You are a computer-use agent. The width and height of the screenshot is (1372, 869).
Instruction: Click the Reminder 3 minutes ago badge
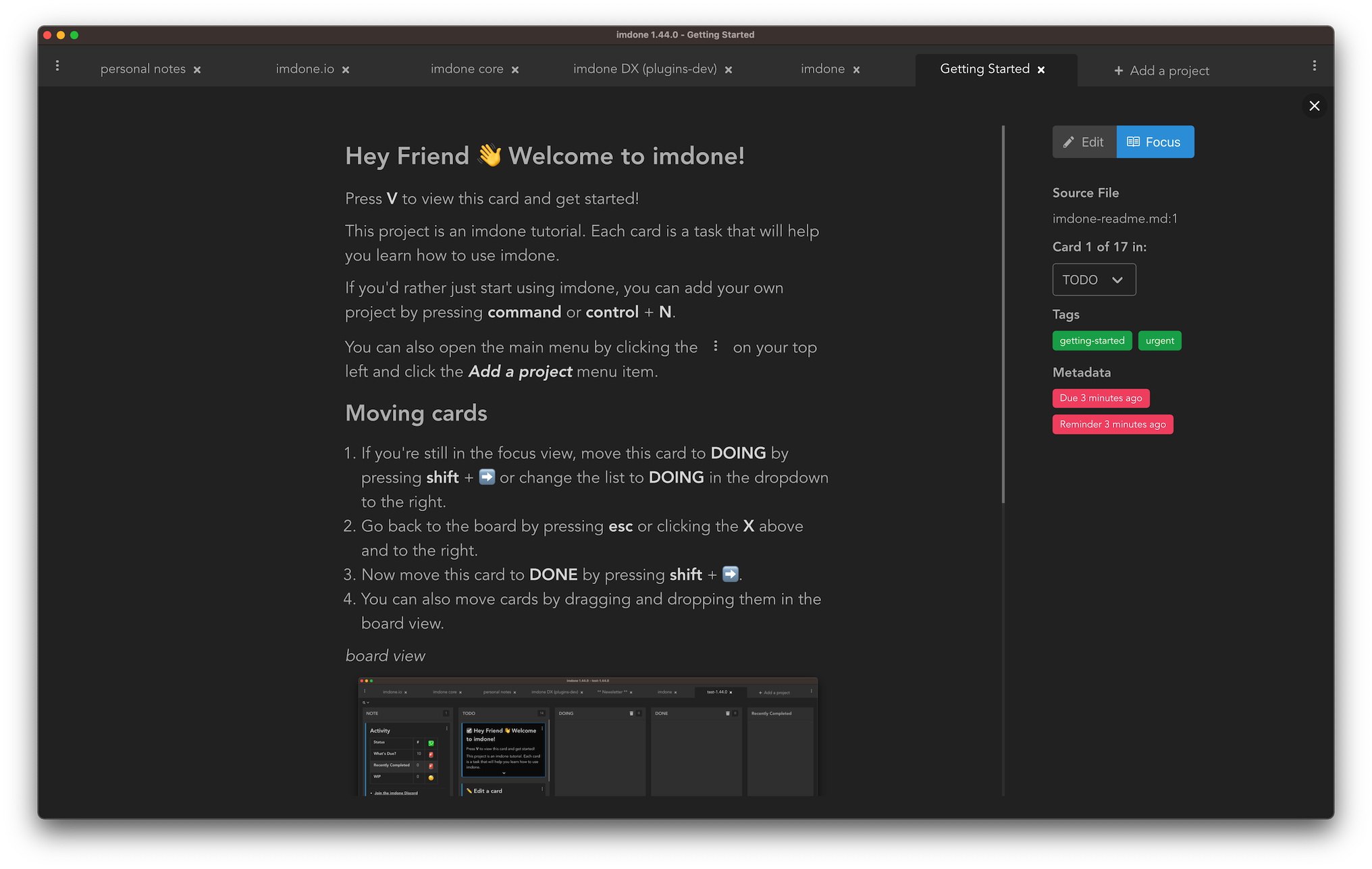[x=1113, y=424]
